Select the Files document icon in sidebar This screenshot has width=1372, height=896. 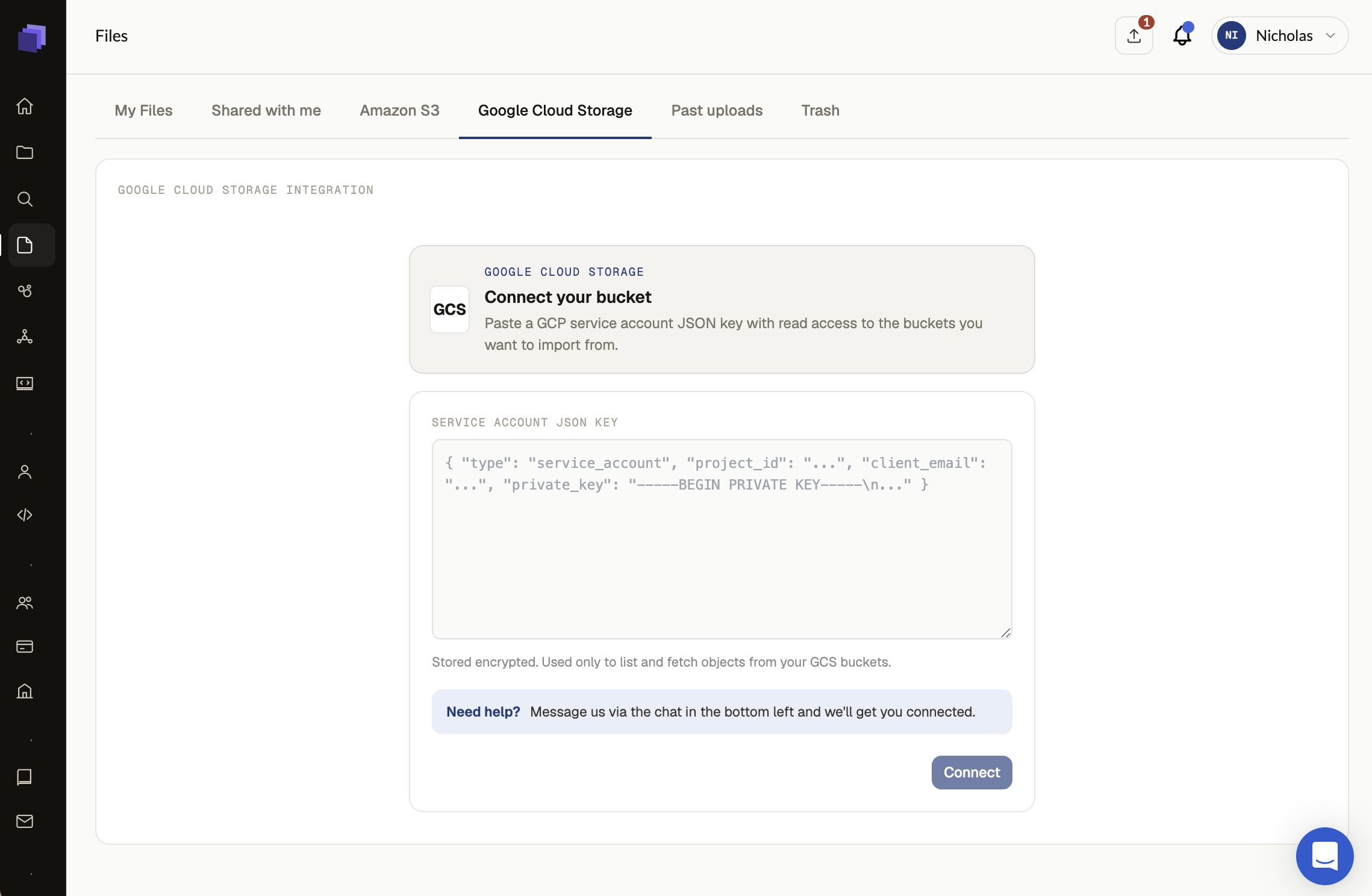(x=25, y=245)
